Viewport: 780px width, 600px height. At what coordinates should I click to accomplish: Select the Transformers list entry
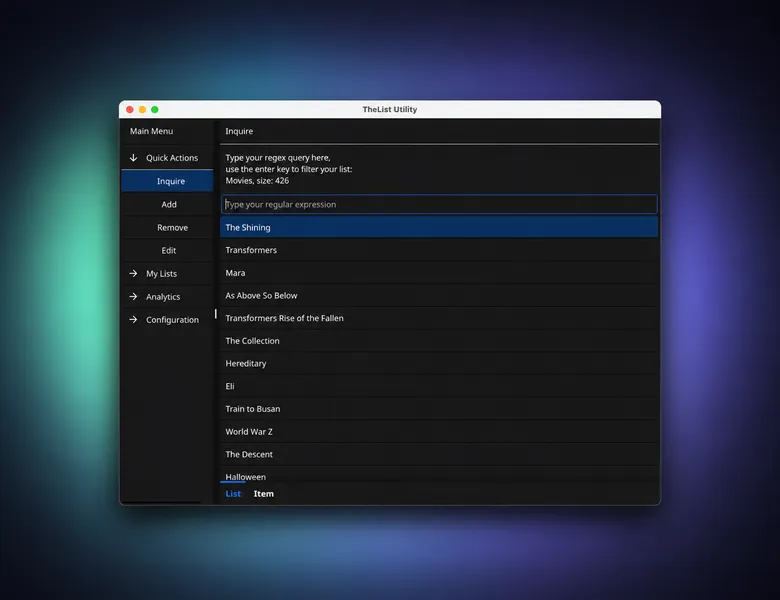pos(439,250)
